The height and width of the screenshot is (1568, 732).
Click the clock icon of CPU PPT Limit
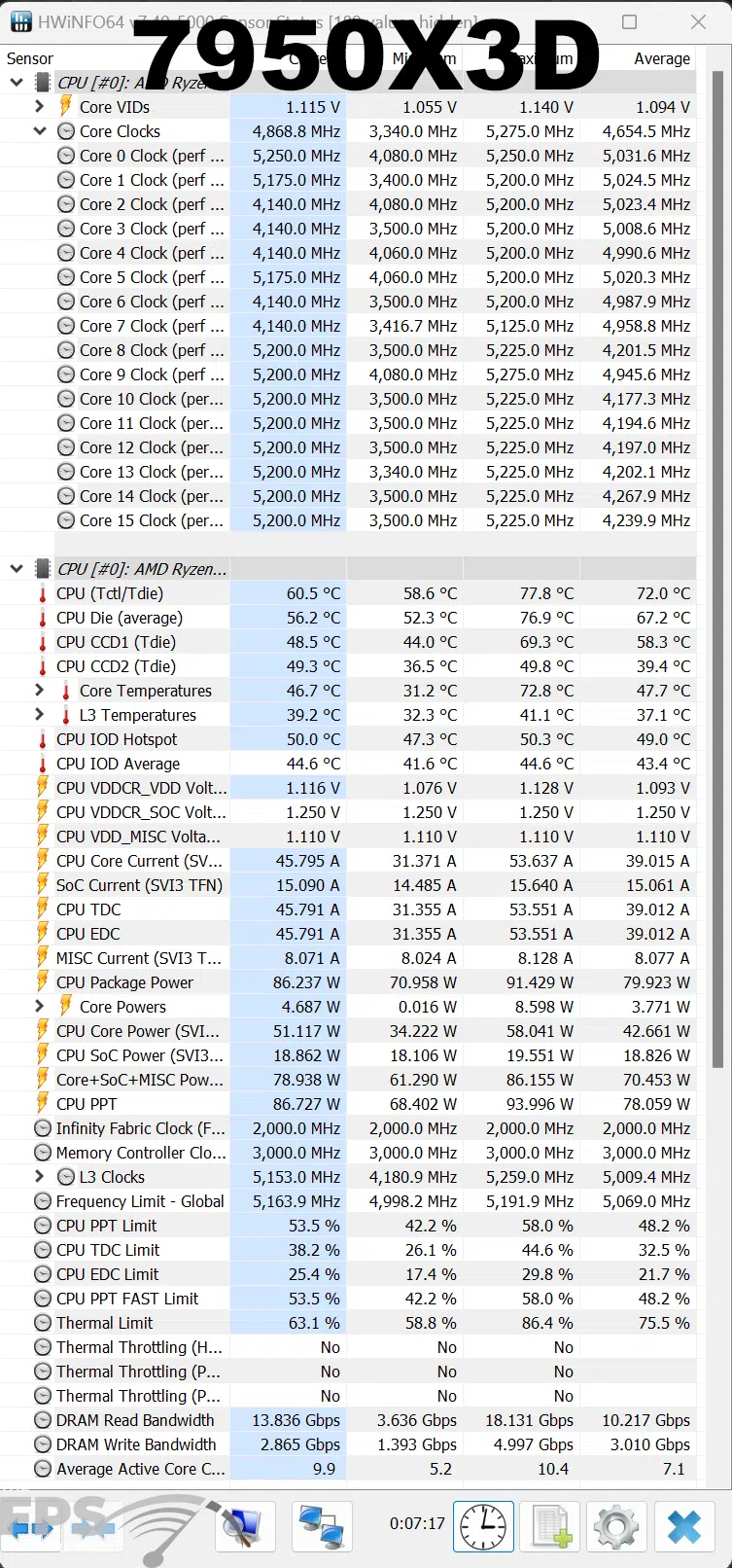click(43, 1226)
